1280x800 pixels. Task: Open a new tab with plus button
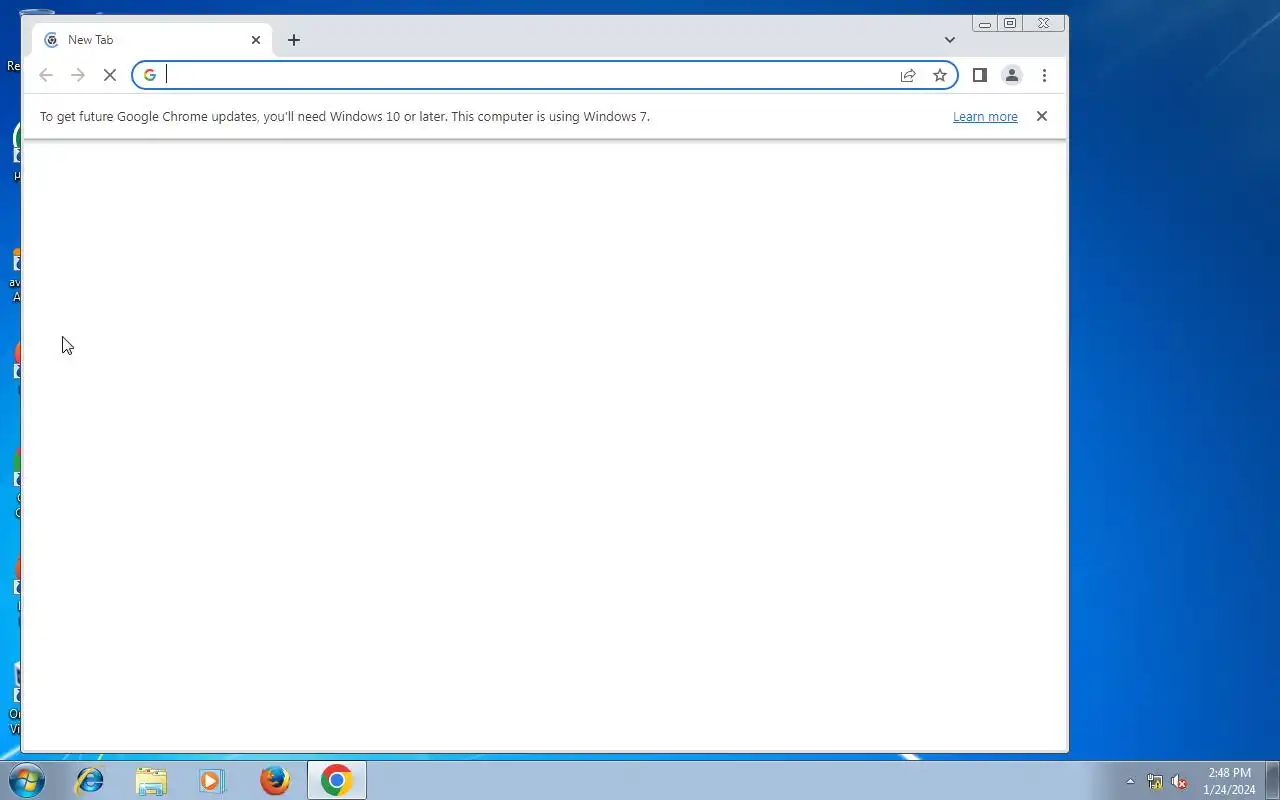[x=294, y=40]
